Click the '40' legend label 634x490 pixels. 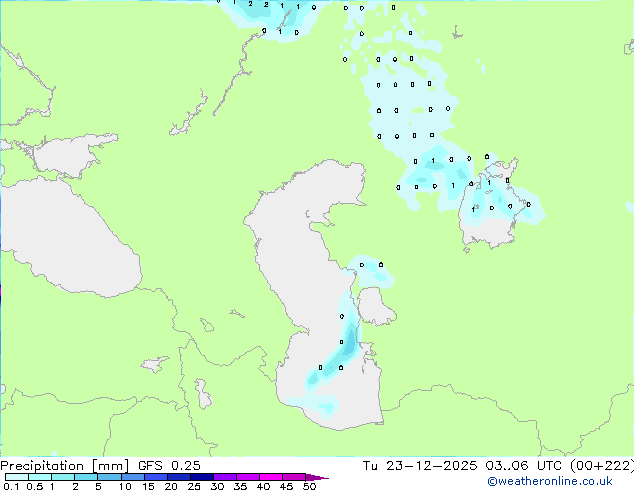pyautogui.click(x=263, y=486)
